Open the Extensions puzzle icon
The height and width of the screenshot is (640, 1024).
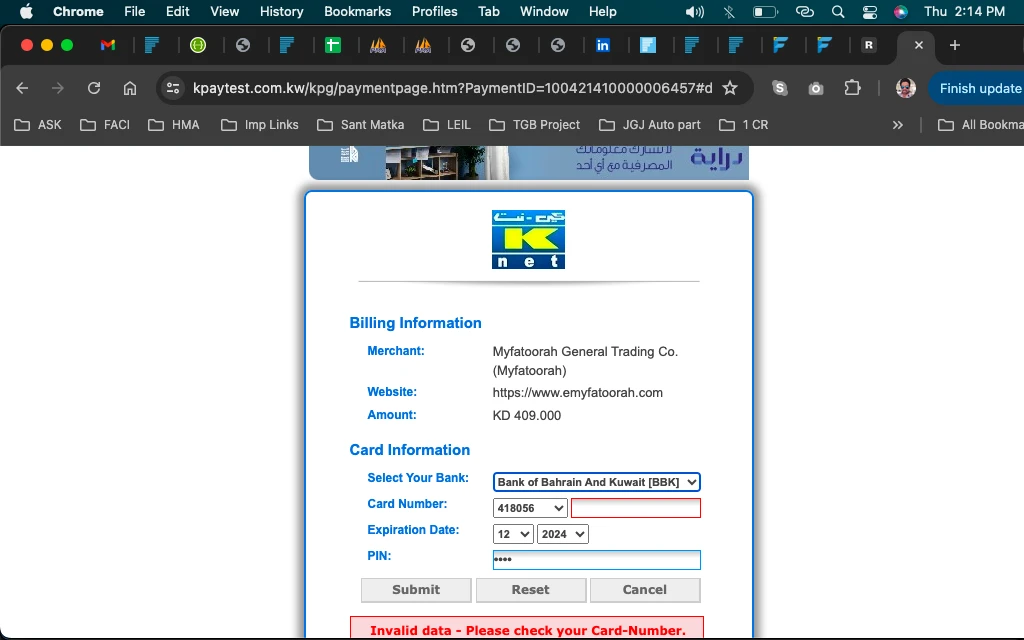click(852, 88)
